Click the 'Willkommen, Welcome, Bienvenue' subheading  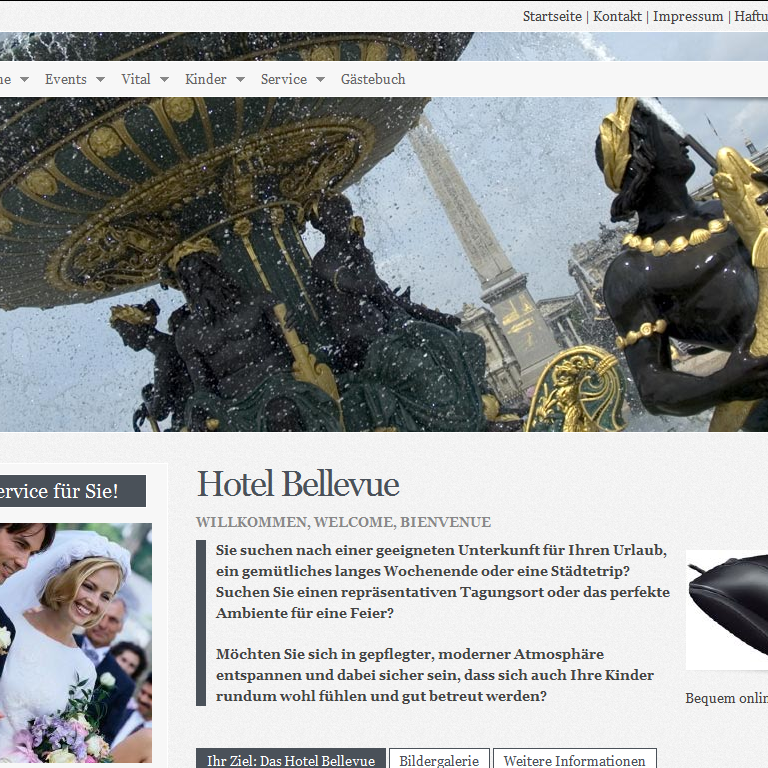(343, 522)
